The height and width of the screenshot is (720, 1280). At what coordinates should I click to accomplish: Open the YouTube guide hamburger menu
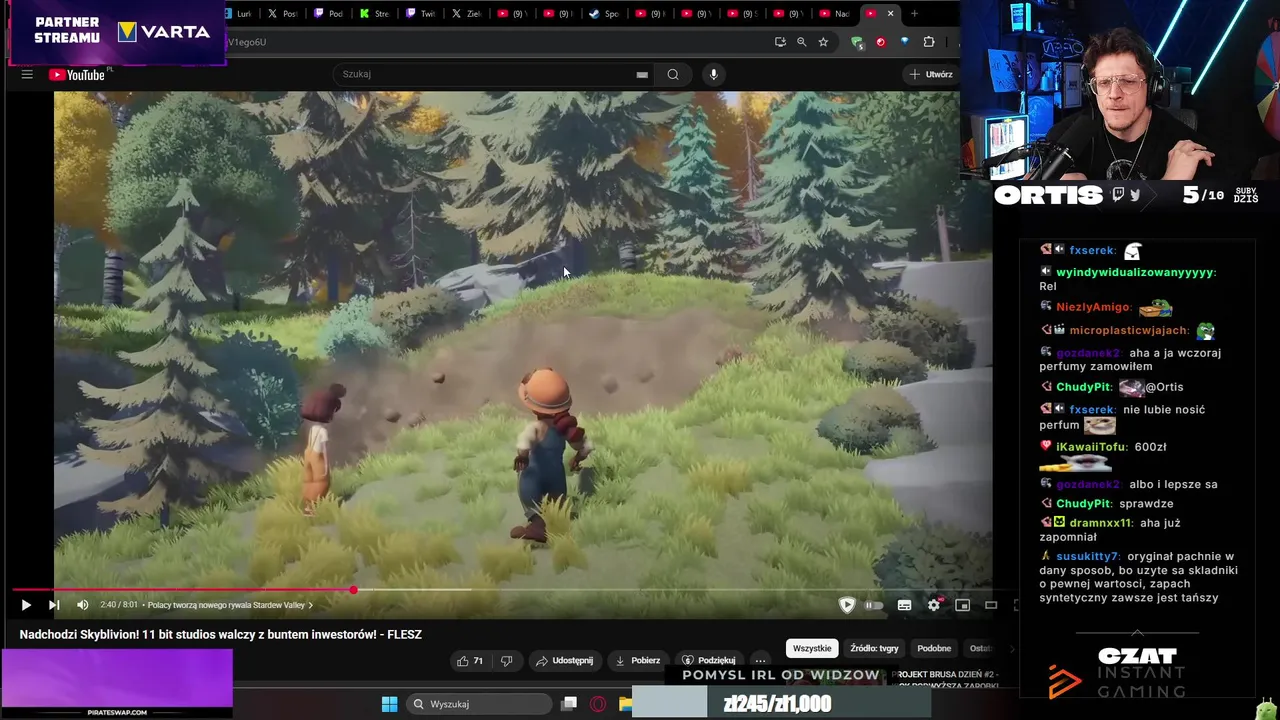27,74
